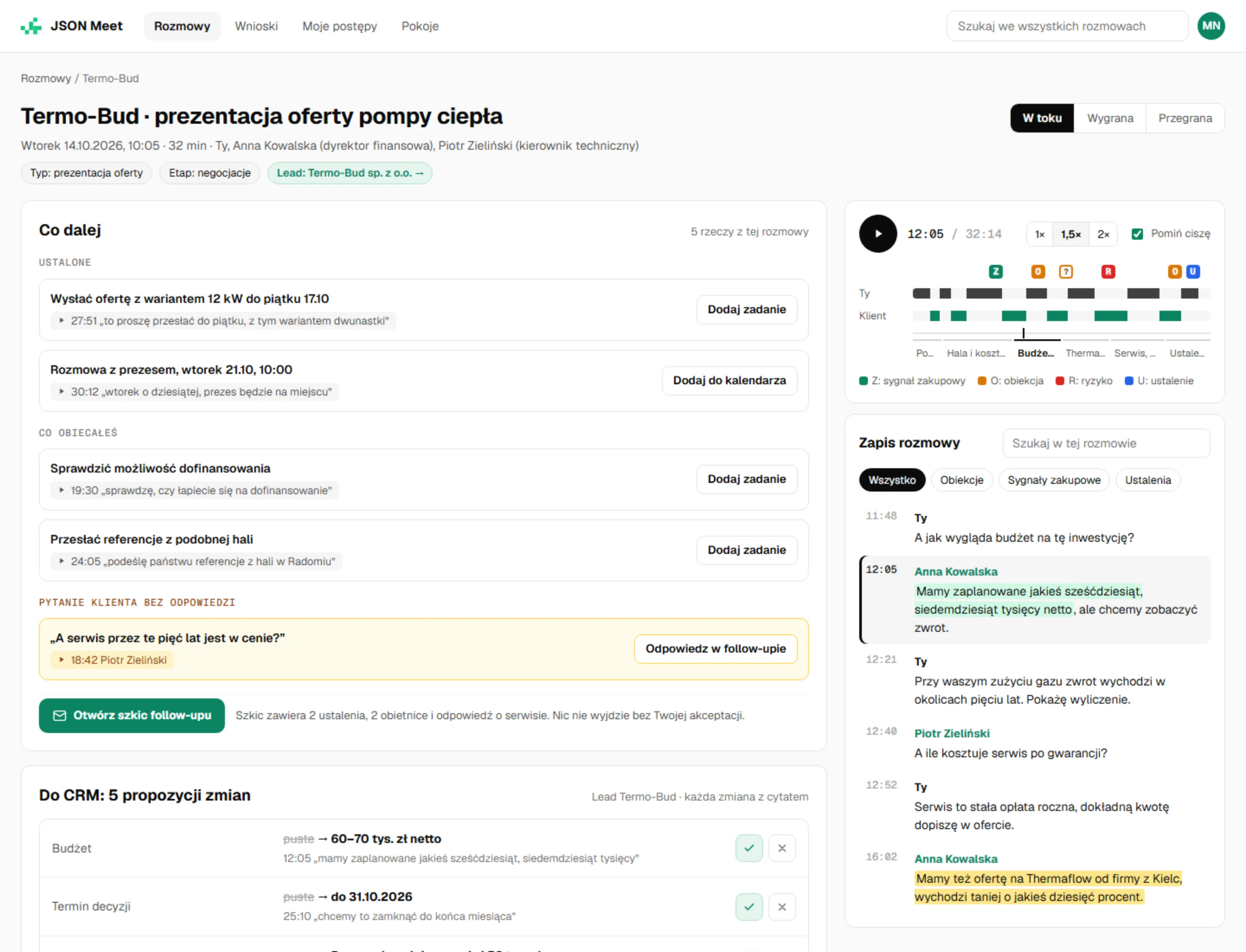Mark the deal as Wygrana
Image resolution: width=1246 pixels, height=952 pixels.
[x=1109, y=118]
